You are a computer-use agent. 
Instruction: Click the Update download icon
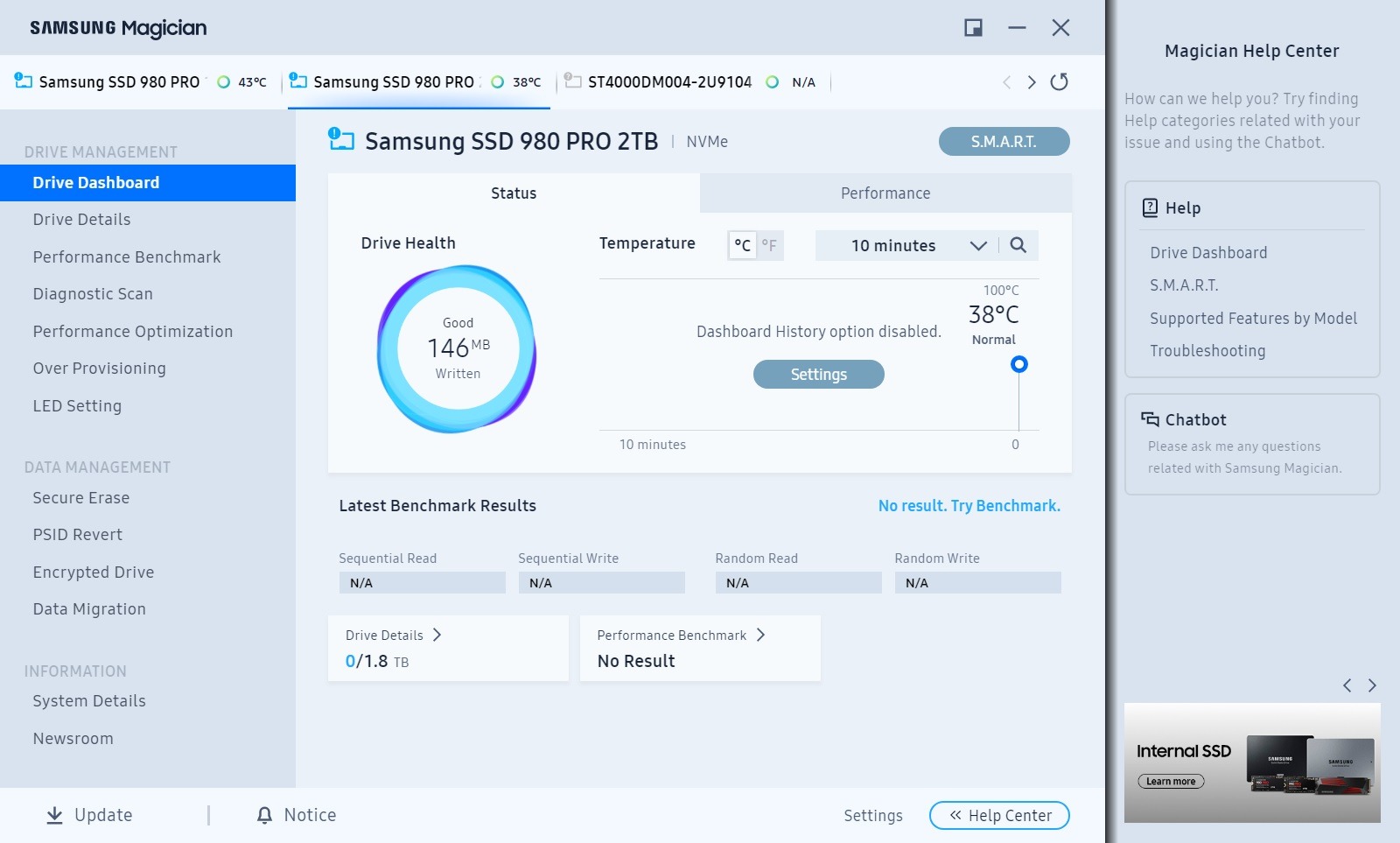tap(54, 815)
